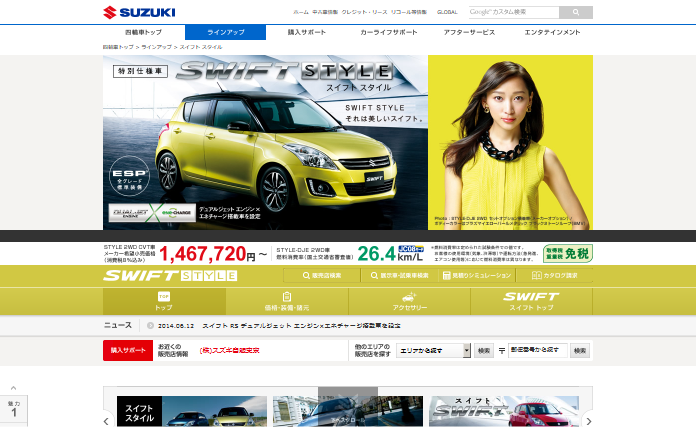Image resolution: width=696 pixels, height=427 pixels.
Task: Open the ホーム link
Action: pos(301,12)
